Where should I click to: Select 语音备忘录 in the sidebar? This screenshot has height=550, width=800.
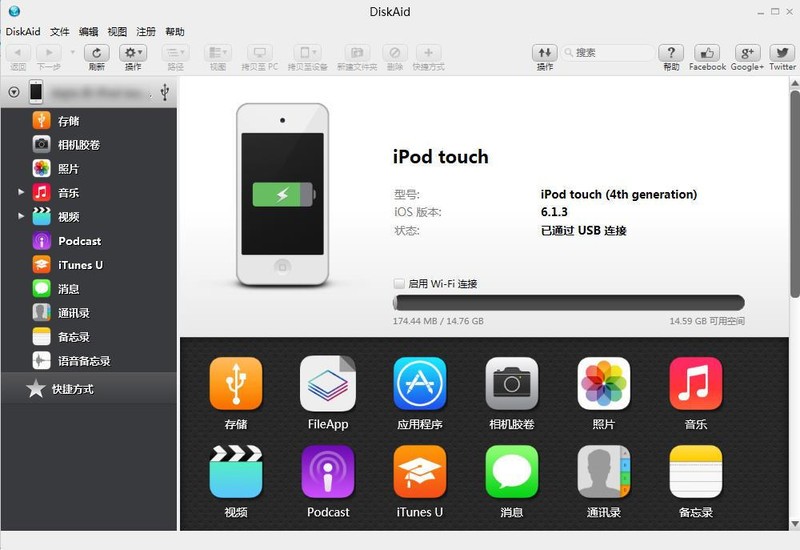point(89,361)
